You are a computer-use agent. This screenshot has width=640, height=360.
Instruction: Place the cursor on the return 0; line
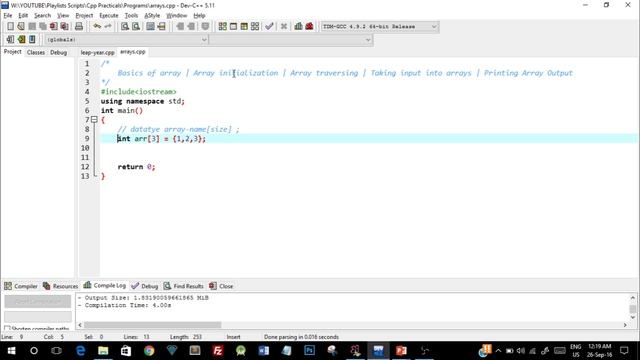click(136, 167)
